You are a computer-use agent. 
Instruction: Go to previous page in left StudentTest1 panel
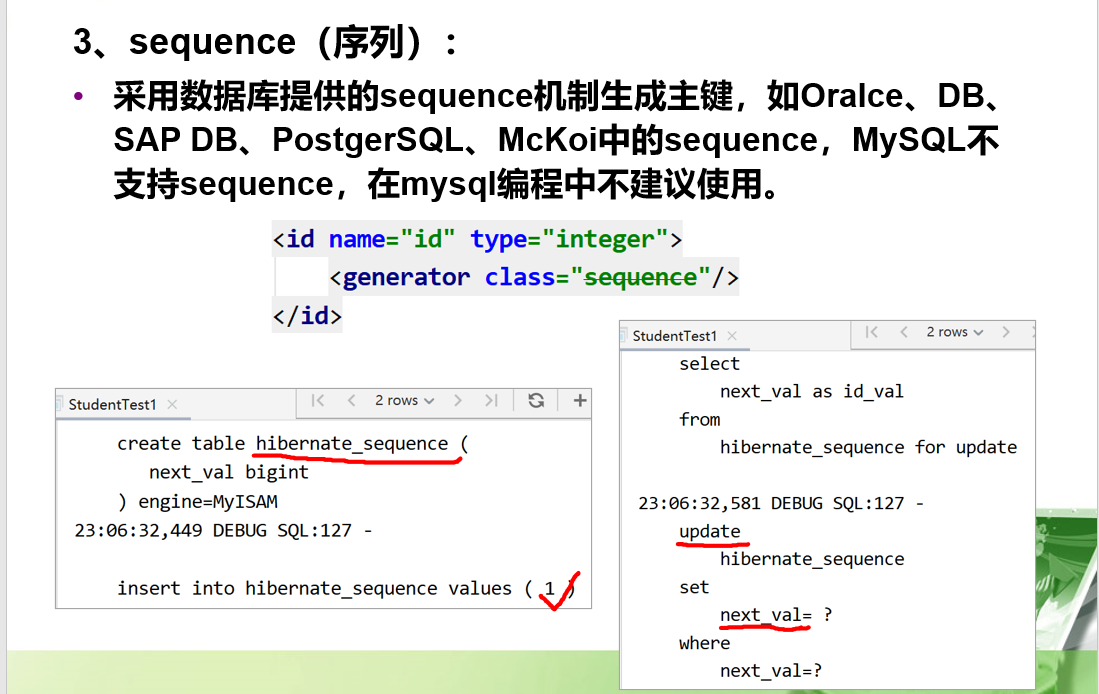click(x=352, y=400)
